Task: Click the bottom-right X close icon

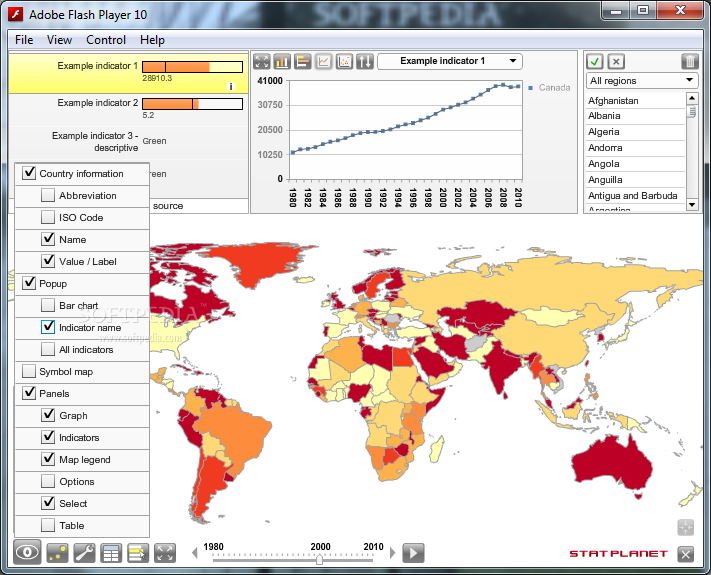Action: point(686,554)
